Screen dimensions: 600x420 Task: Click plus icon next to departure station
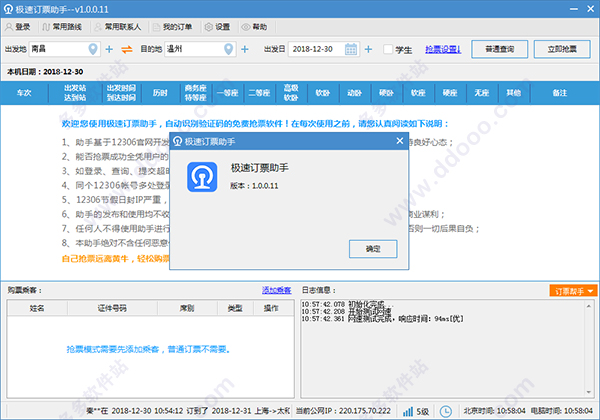109,49
